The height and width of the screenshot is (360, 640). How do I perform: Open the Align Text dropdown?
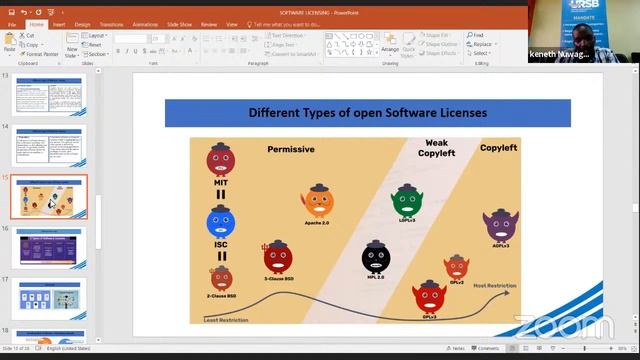[x=280, y=44]
